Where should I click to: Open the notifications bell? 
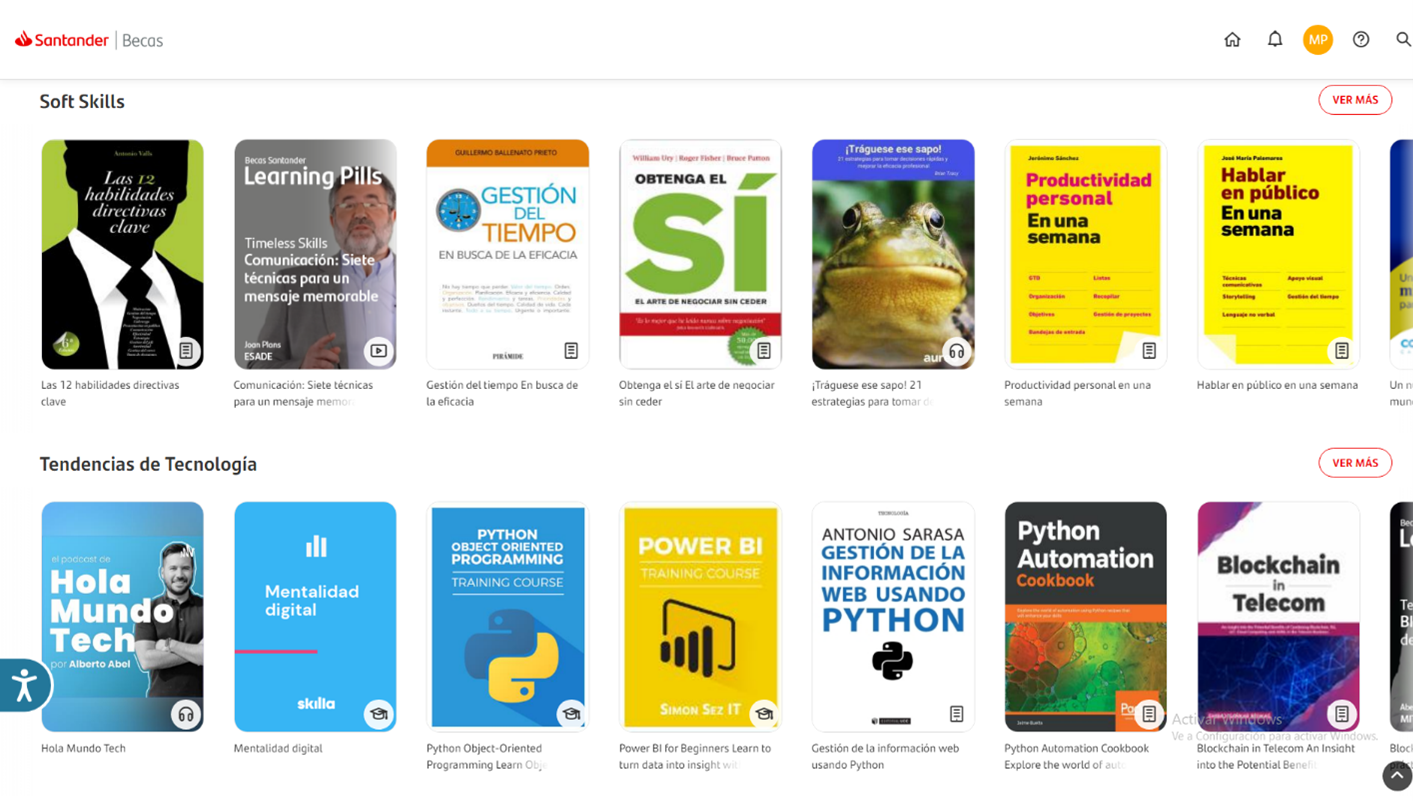[x=1275, y=39]
